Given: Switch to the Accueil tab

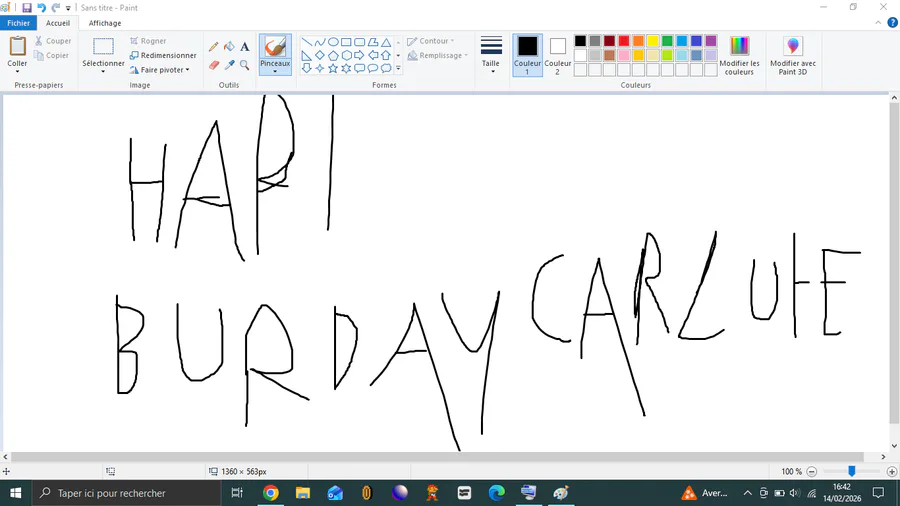Looking at the screenshot, I should (x=58, y=23).
